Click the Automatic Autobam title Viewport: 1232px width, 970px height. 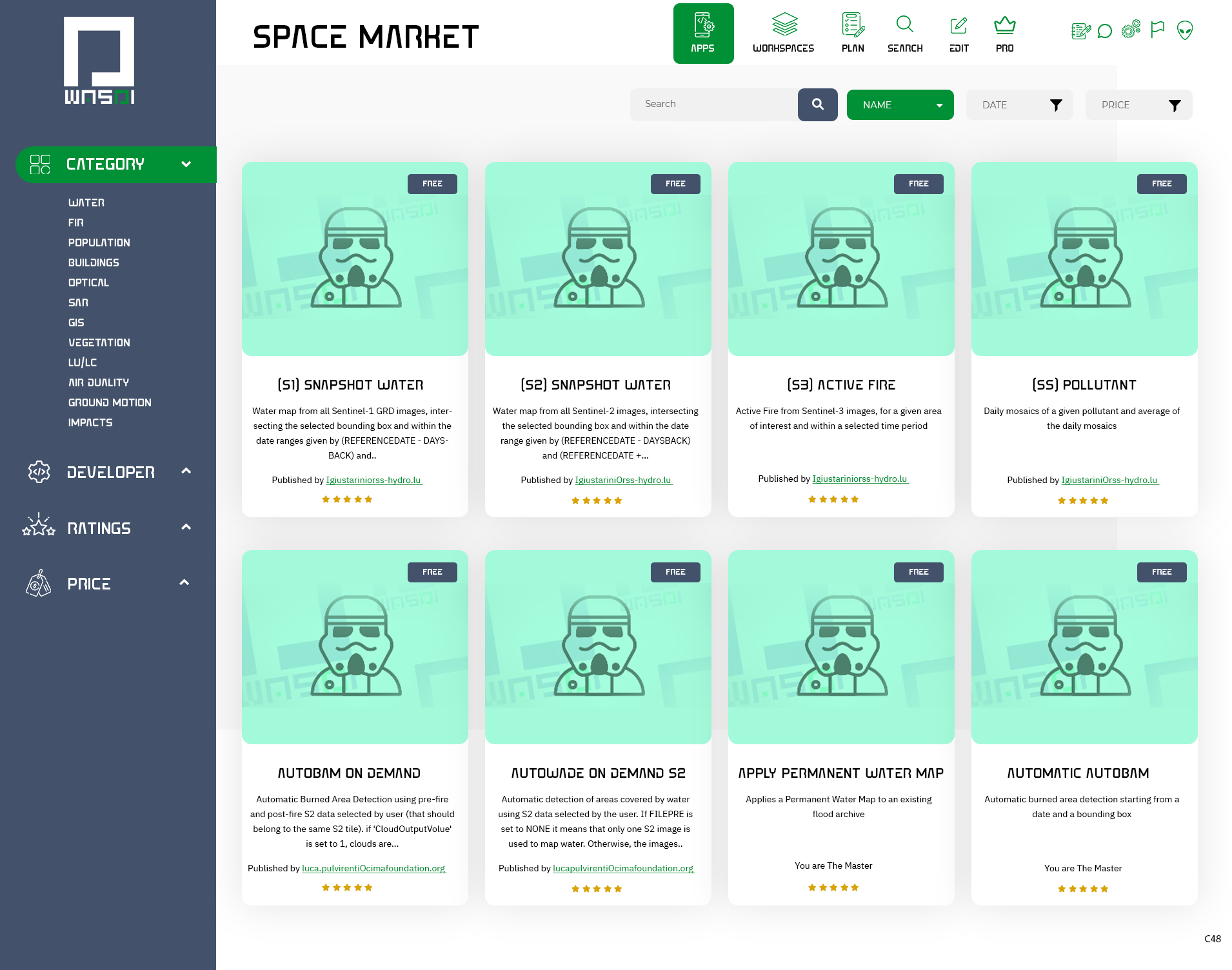[1078, 773]
